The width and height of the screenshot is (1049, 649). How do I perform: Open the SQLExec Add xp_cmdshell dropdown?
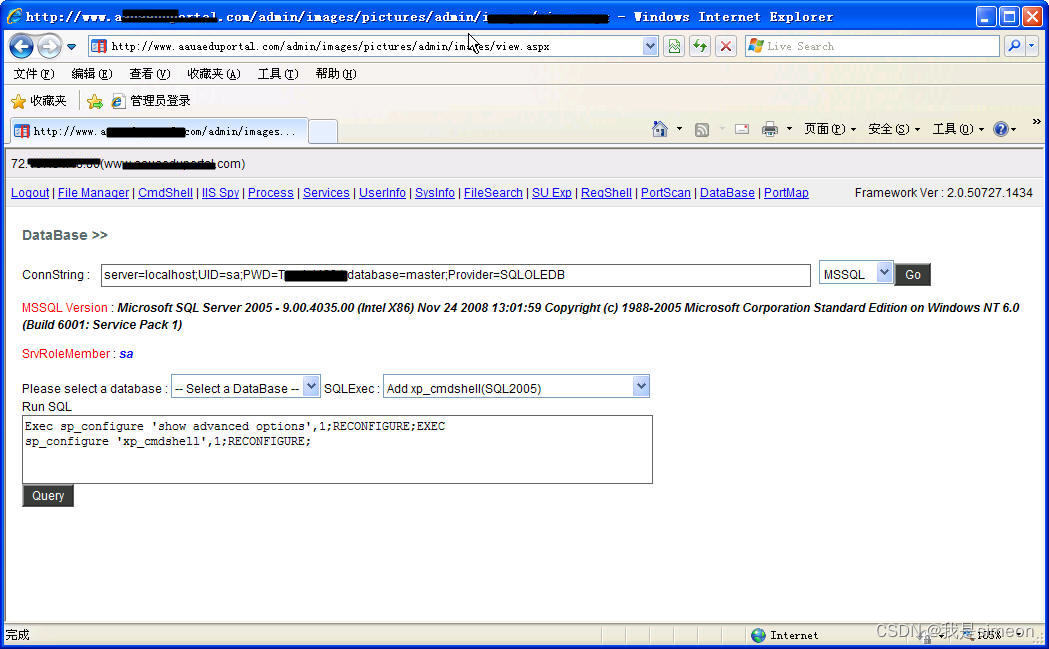pos(516,387)
